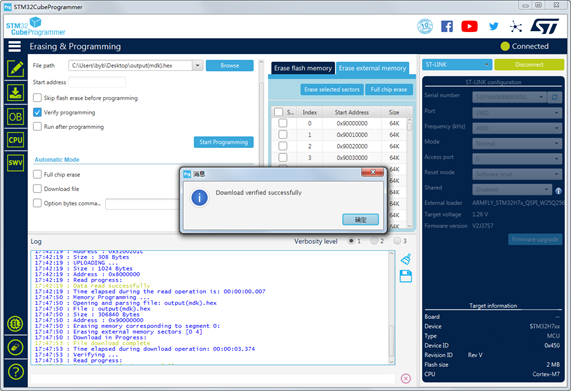Image resolution: width=571 pixels, height=391 pixels.
Task: Open the CPU panel icon
Action: click(x=15, y=140)
